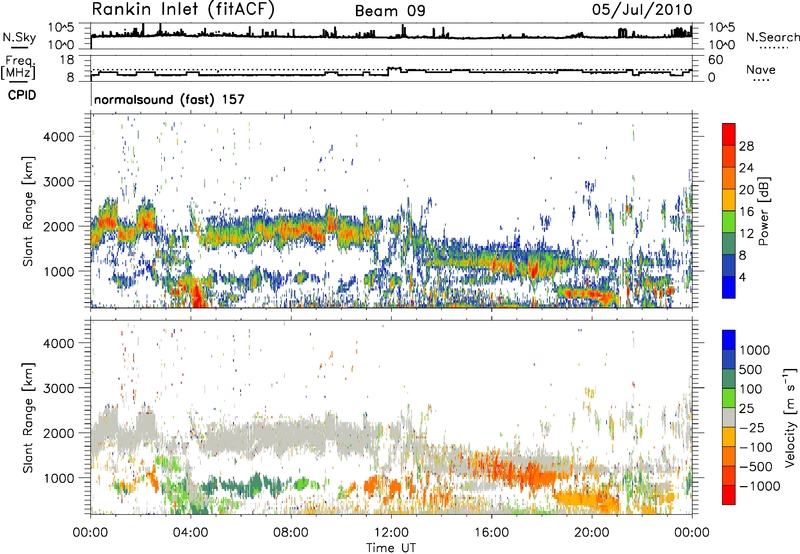Click the date '05/Jul/2010'
The height and width of the screenshot is (554, 800).
pos(642,10)
